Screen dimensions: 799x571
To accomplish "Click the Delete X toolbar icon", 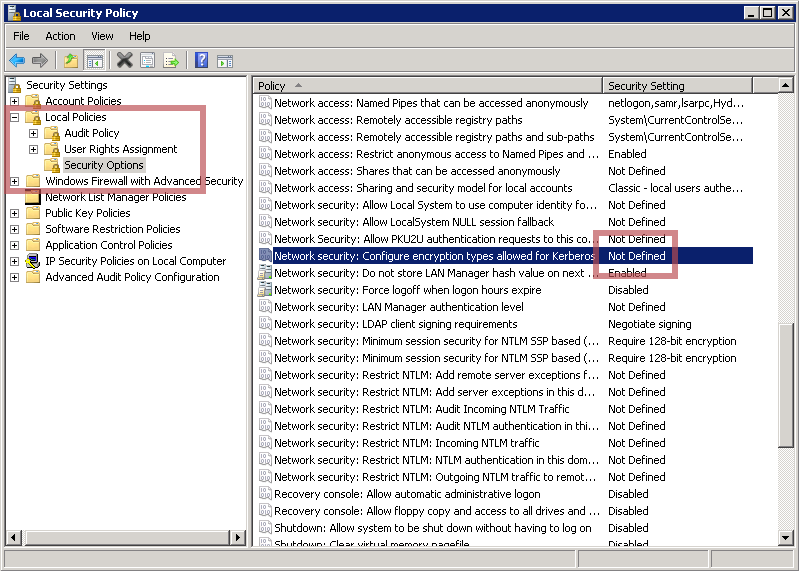I will [x=124, y=61].
